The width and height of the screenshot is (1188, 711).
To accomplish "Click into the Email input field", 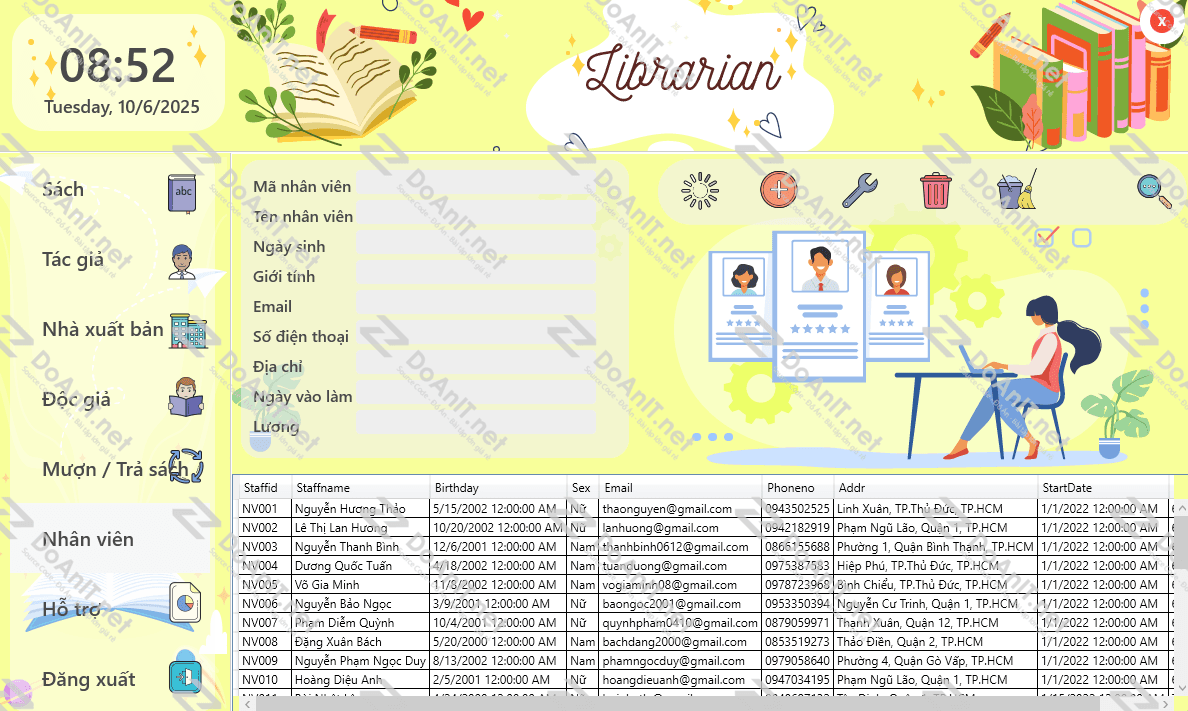I will (475, 307).
